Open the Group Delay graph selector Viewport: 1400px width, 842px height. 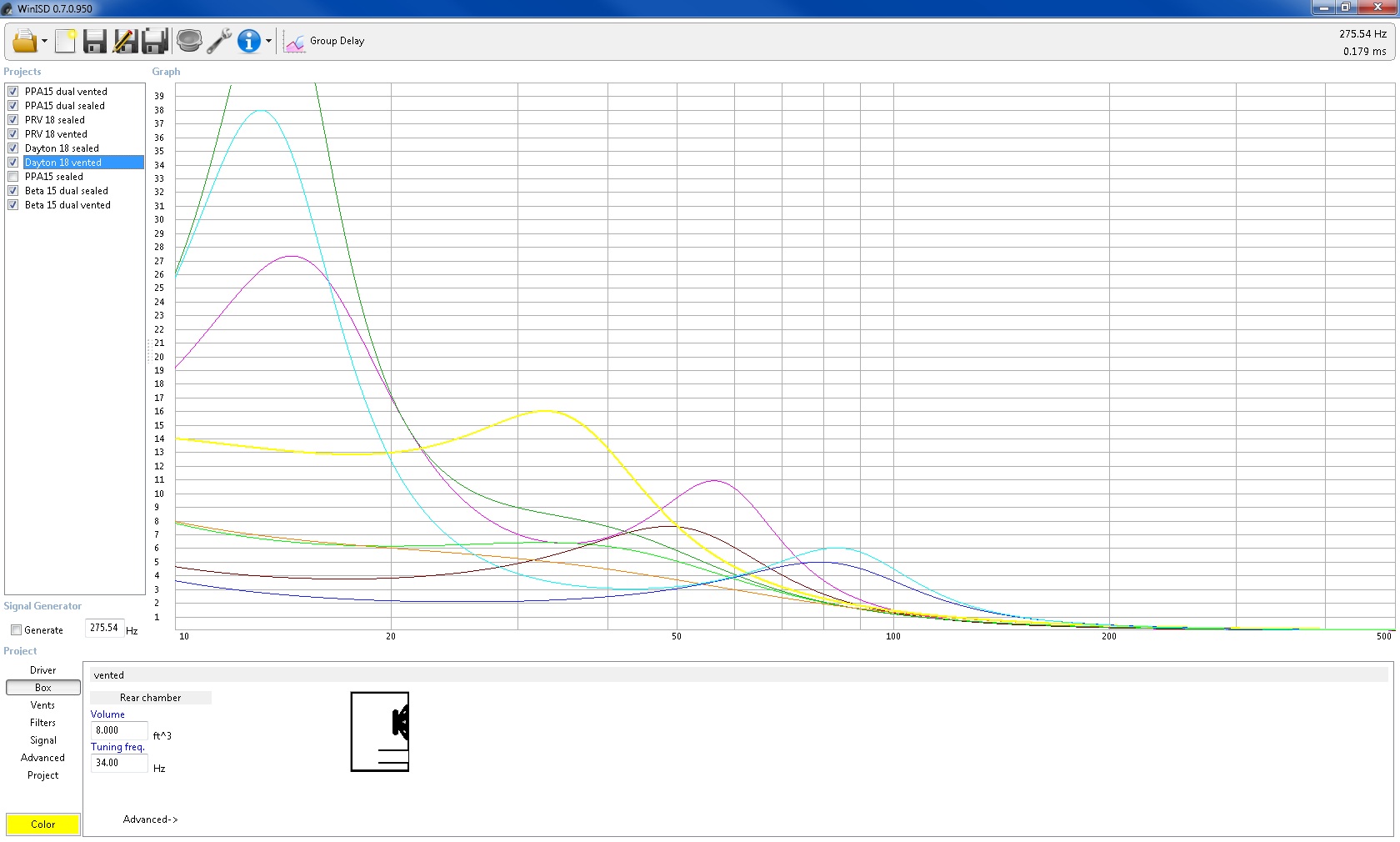point(337,41)
